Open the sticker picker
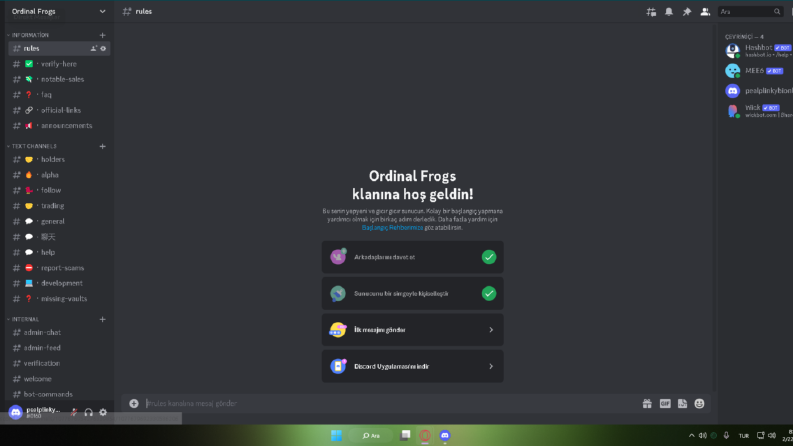Image resolution: width=793 pixels, height=446 pixels. click(x=682, y=404)
